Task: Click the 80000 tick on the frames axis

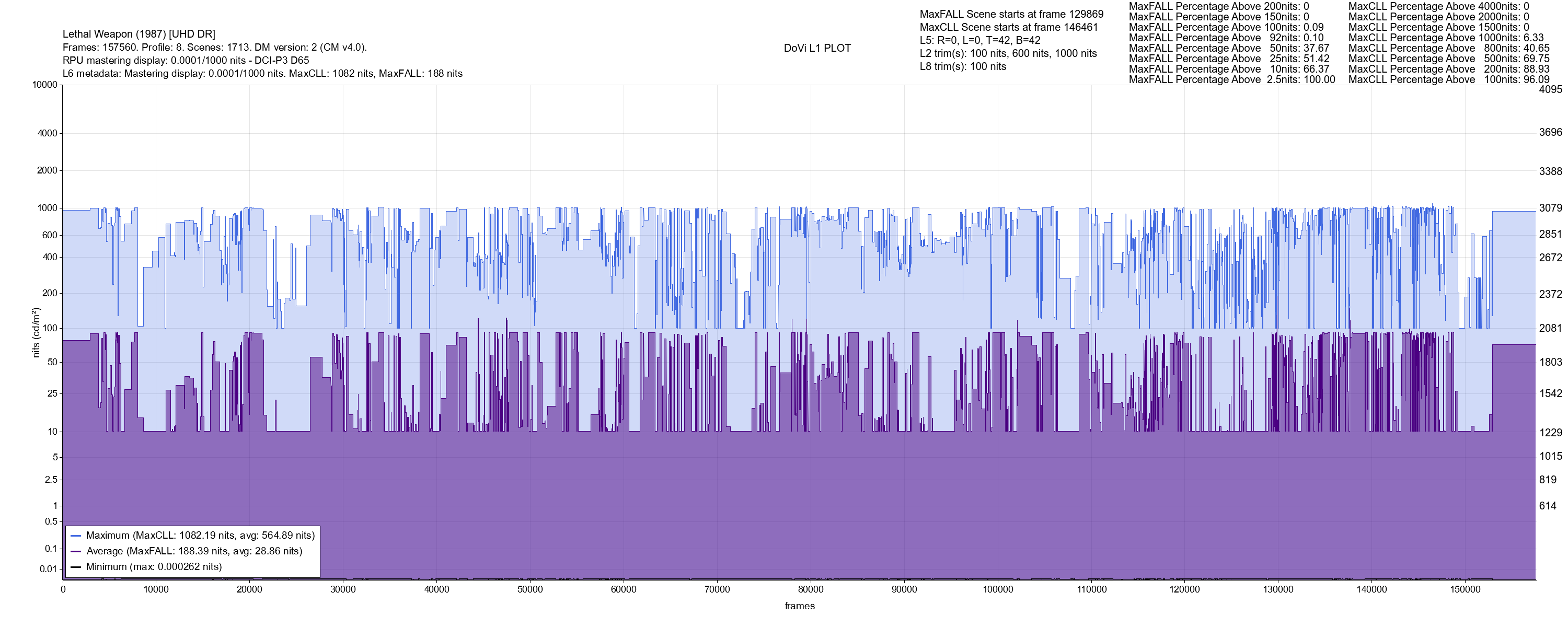Action: 810,589
